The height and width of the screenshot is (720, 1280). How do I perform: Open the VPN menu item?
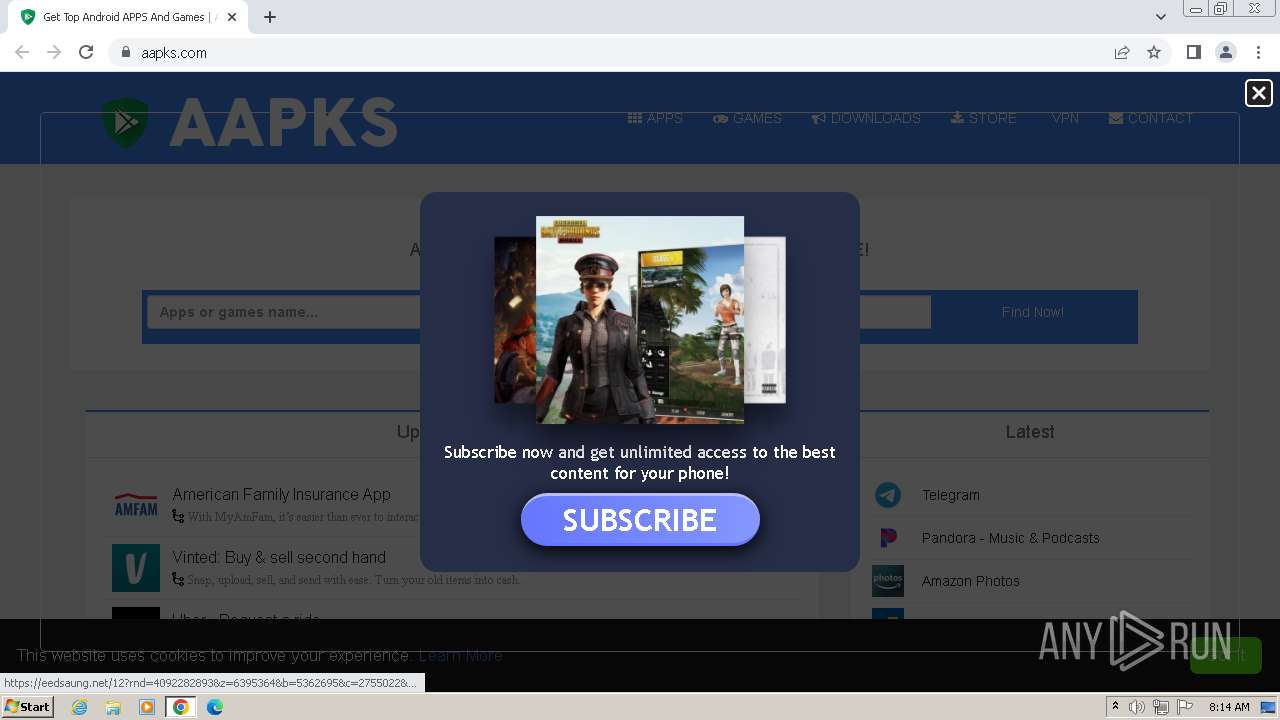1065,118
